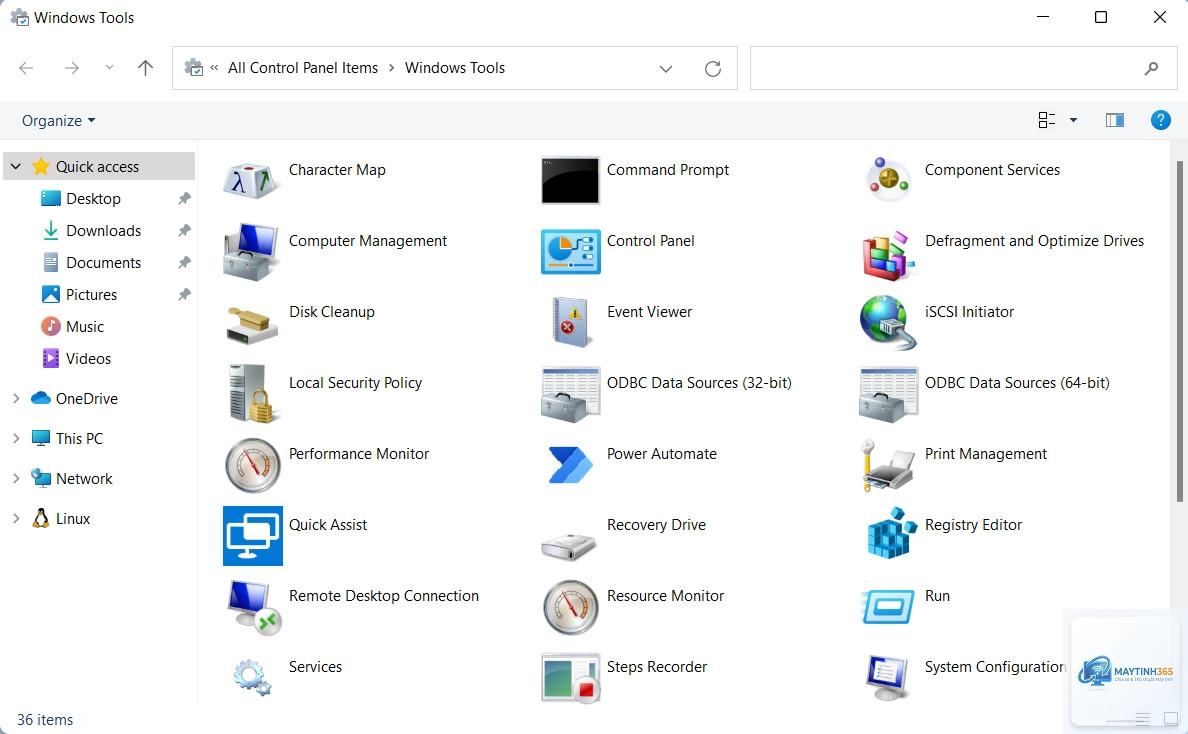Open the Character Map icon
This screenshot has height=734, width=1188.
click(252, 180)
